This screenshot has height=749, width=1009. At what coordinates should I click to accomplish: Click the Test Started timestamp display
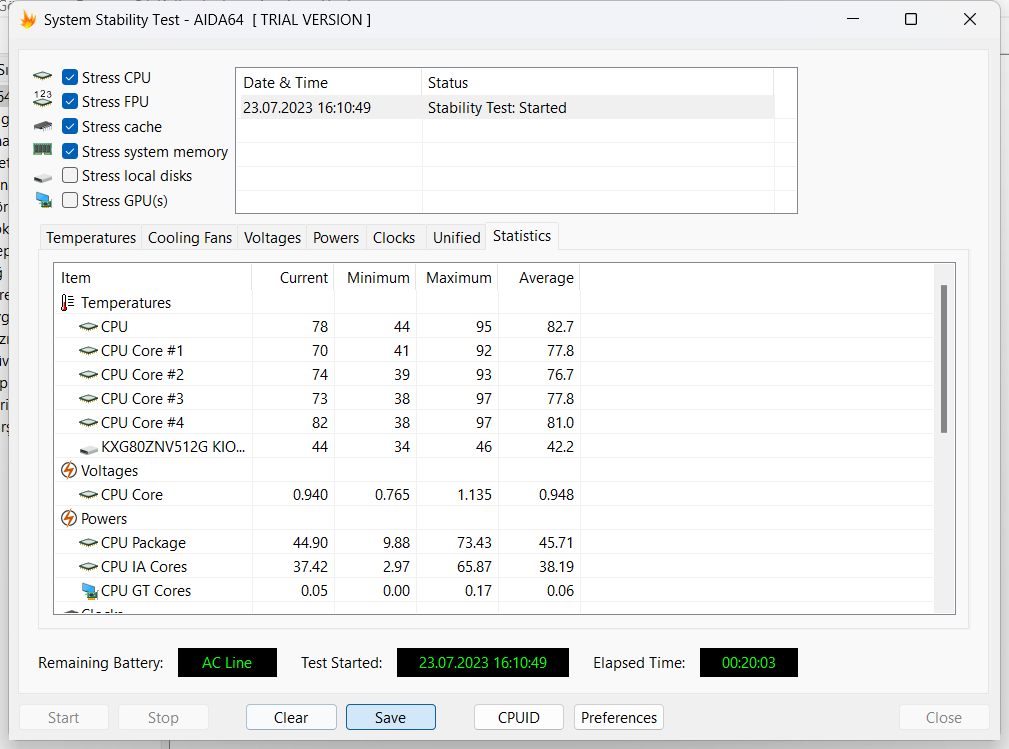click(x=483, y=663)
